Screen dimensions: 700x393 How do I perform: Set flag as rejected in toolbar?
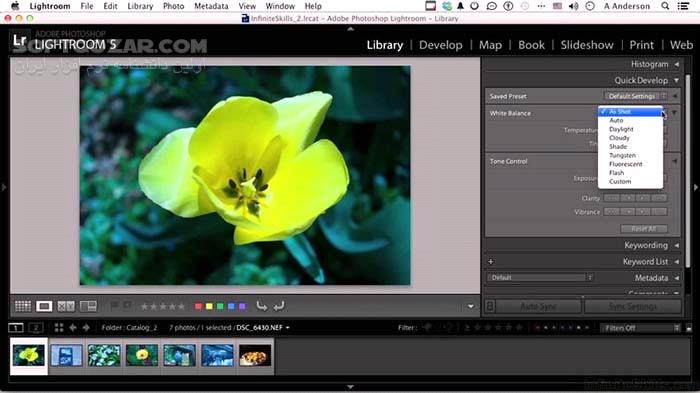pyautogui.click(x=127, y=306)
